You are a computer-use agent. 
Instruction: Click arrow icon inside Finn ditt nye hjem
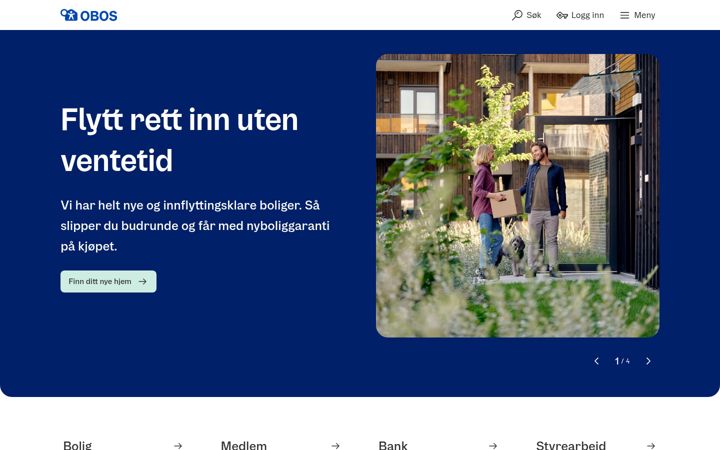click(143, 281)
